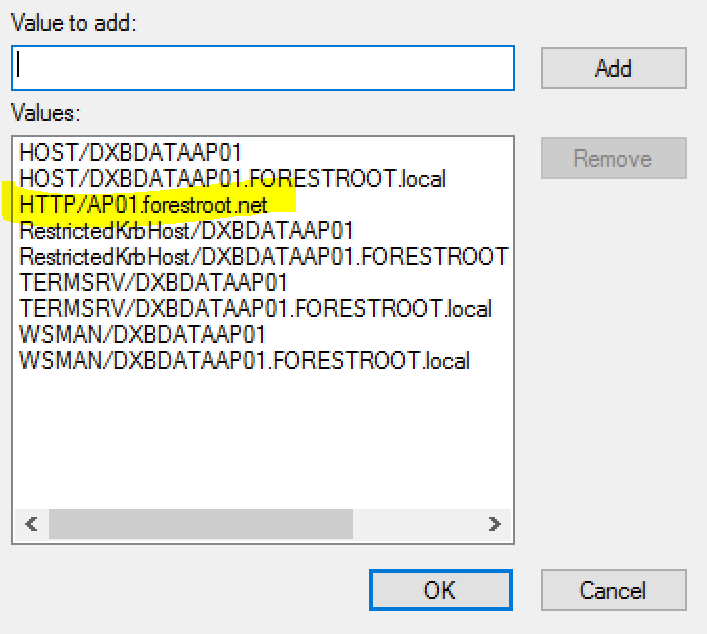Select TERMSRV/DXBDATAAP01.FORESTROOT.local in the values
The width and height of the screenshot is (707, 634).
pyautogui.click(x=255, y=309)
